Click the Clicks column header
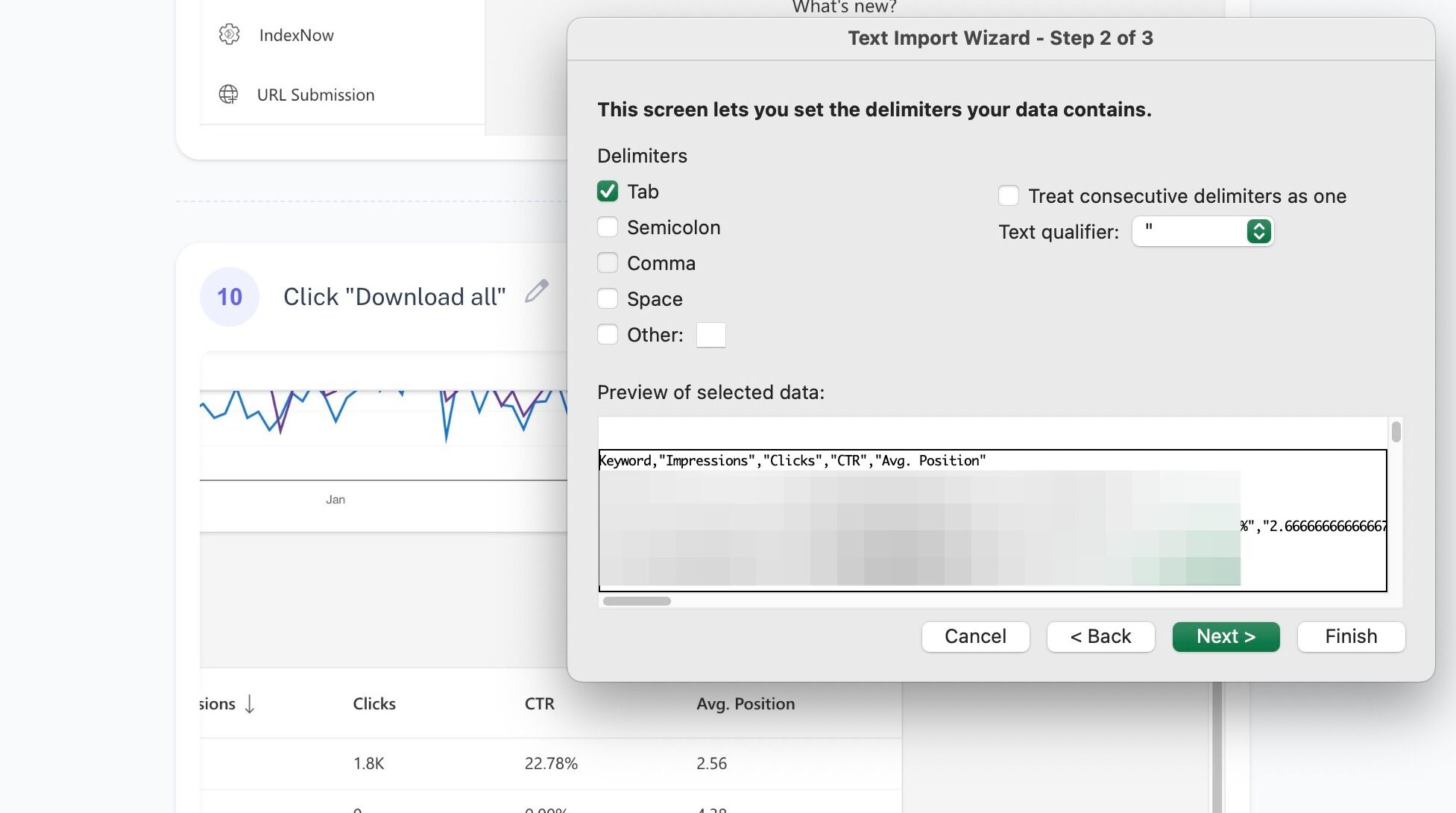The height and width of the screenshot is (813, 1456). click(x=374, y=704)
